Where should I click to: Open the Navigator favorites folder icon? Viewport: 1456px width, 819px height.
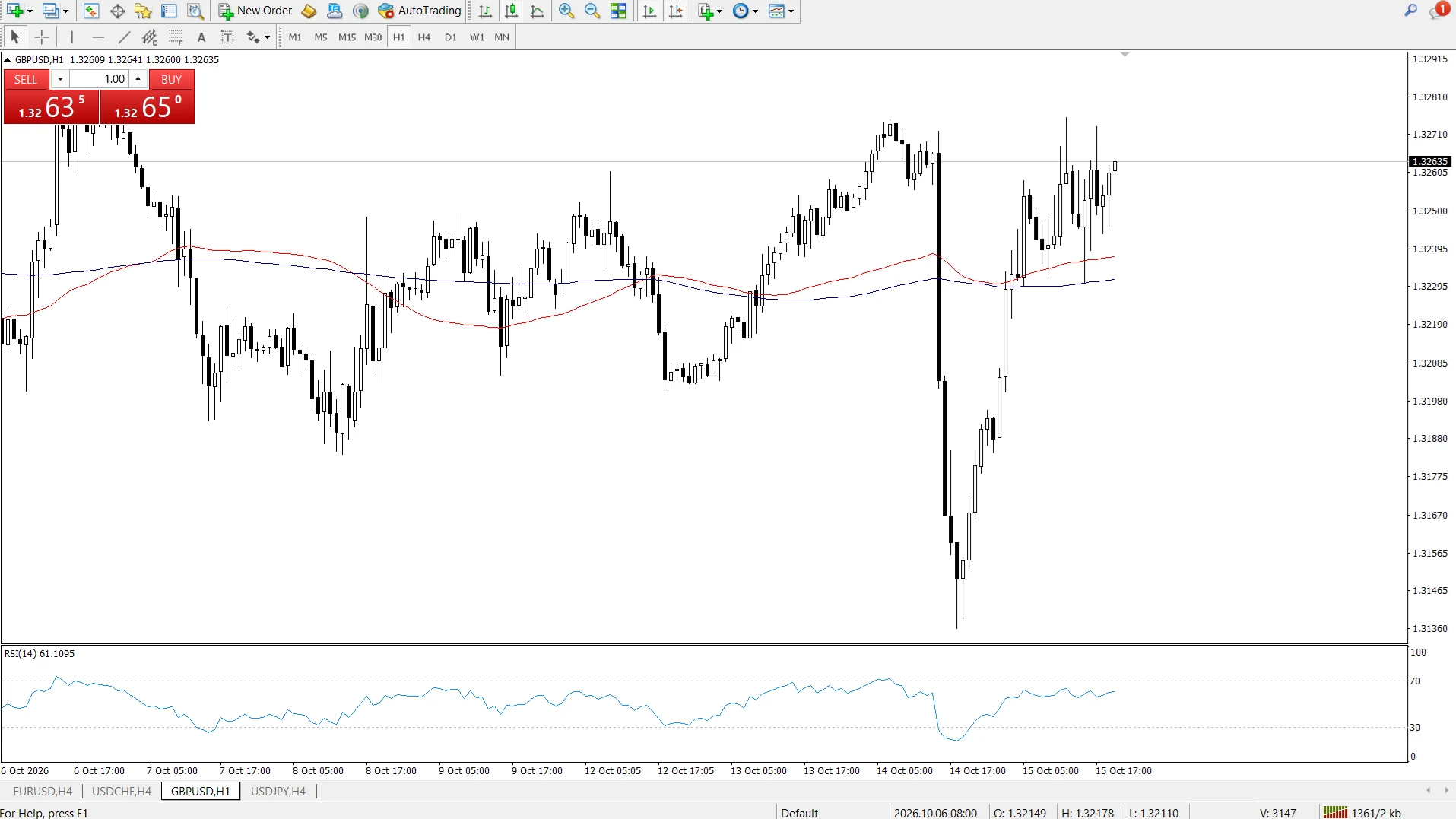coord(143,11)
